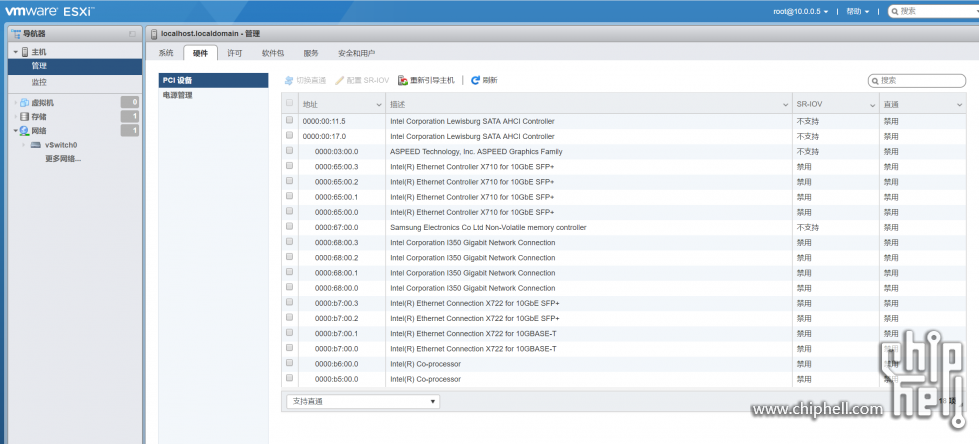Image resolution: width=979 pixels, height=444 pixels.
Task: Switch to the Hardware tab
Action: [200, 53]
